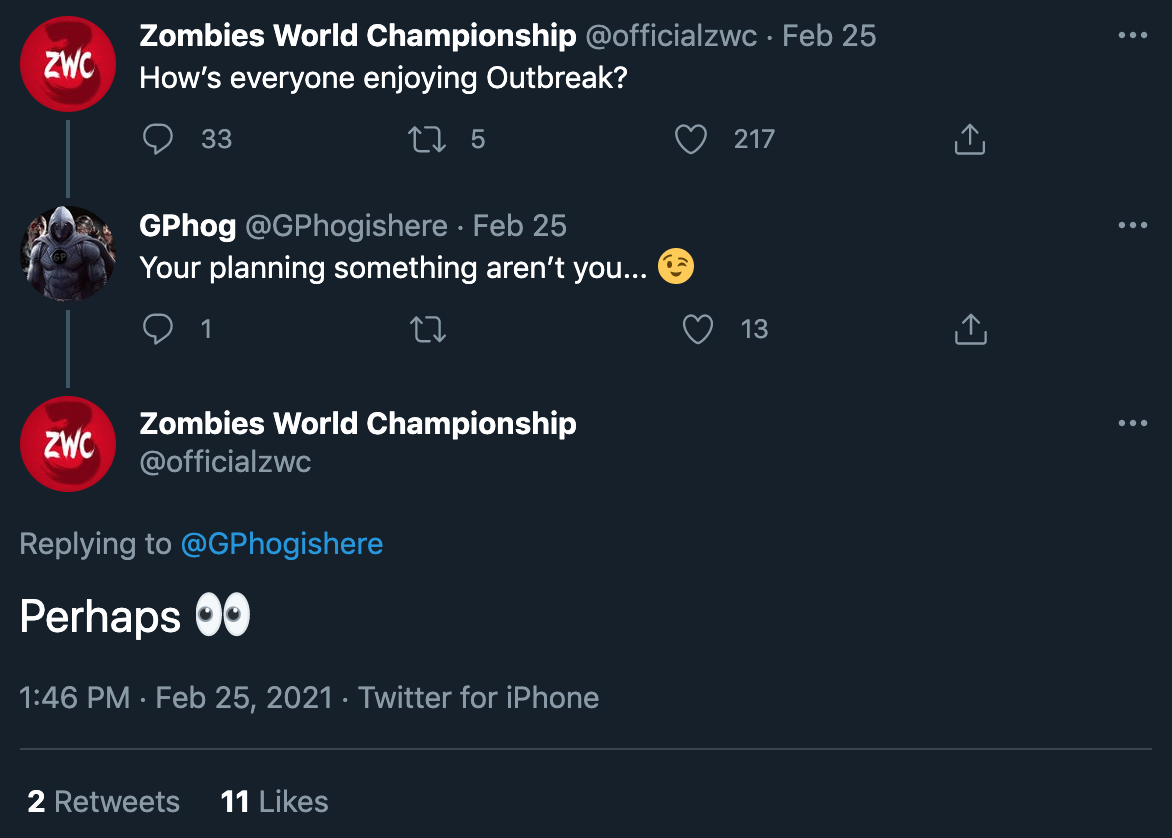Screen dimensions: 1172x838
Task: Share GPhog's tweet using share icon
Action: click(969, 329)
